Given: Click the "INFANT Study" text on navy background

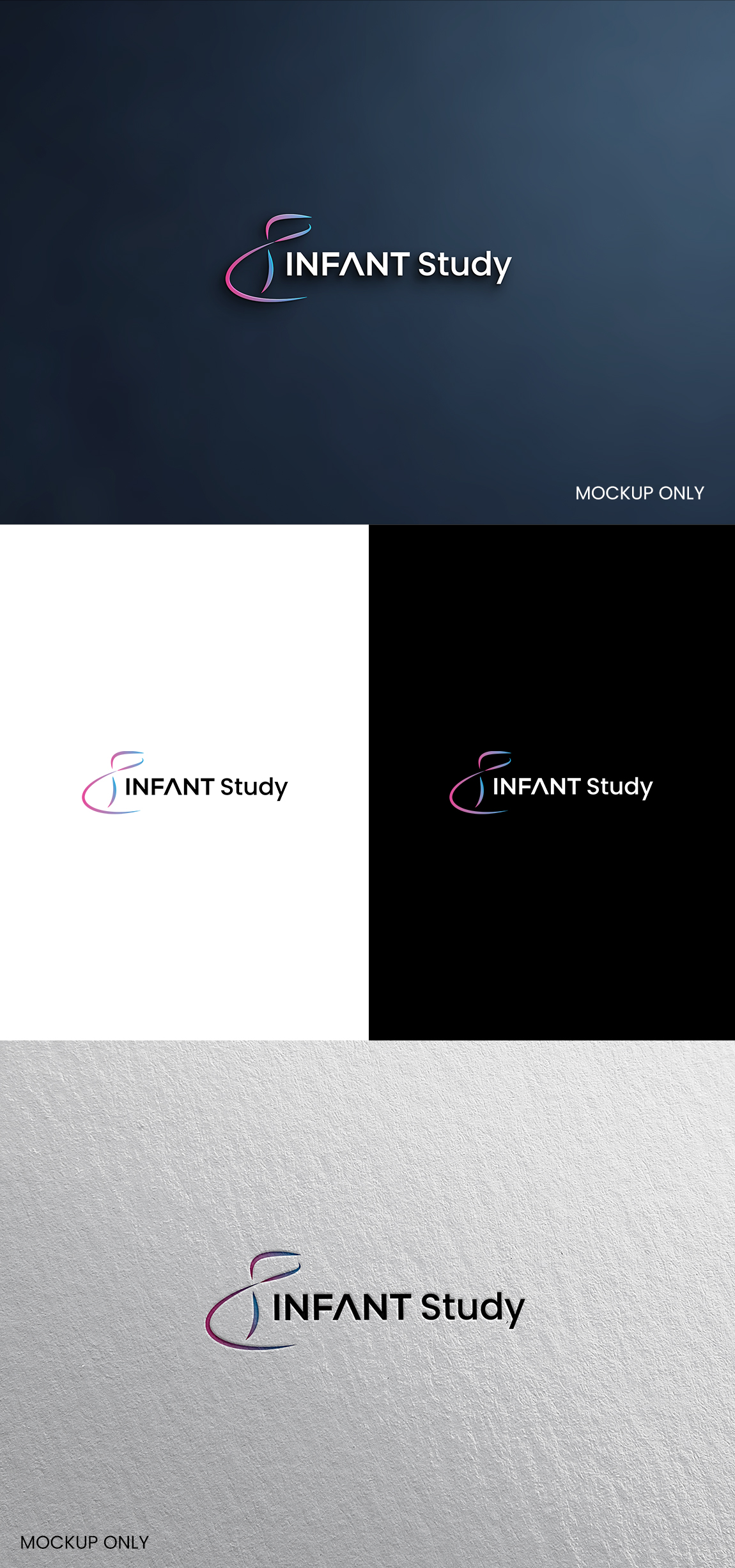Looking at the screenshot, I should point(398,266).
